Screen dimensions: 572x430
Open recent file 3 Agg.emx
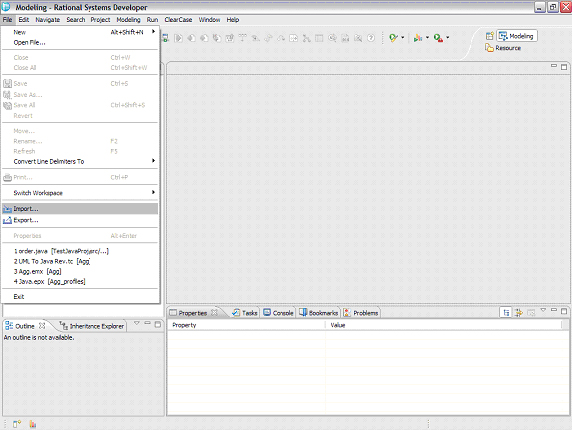(80, 271)
